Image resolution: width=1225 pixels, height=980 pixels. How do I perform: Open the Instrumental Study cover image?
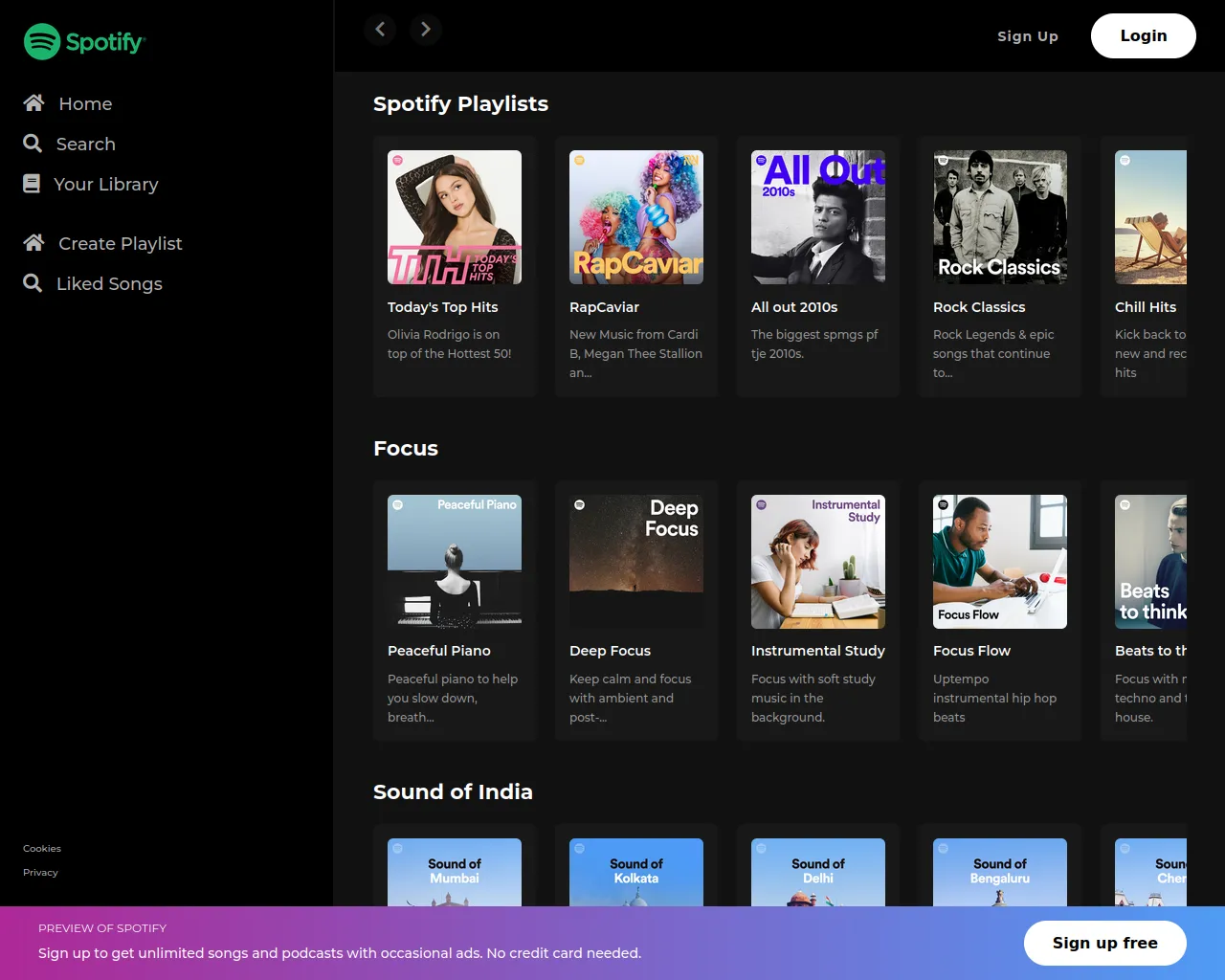tap(818, 562)
